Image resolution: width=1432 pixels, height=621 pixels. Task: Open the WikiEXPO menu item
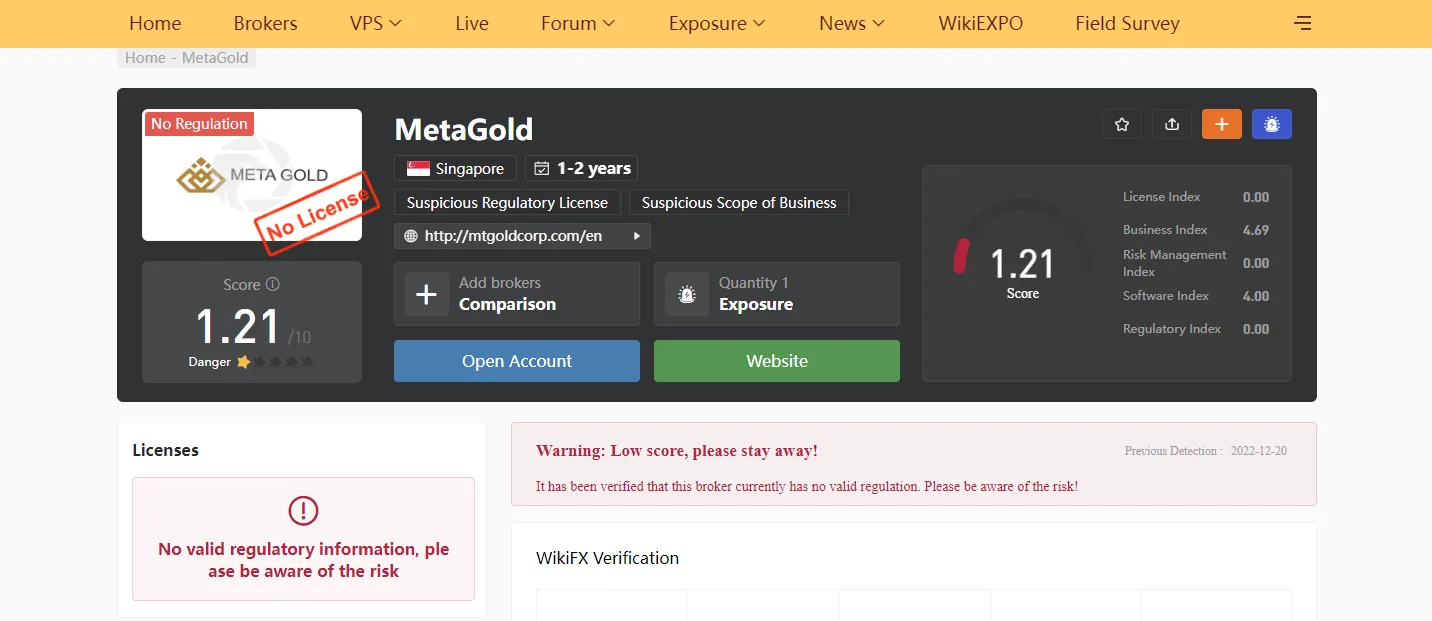click(981, 23)
